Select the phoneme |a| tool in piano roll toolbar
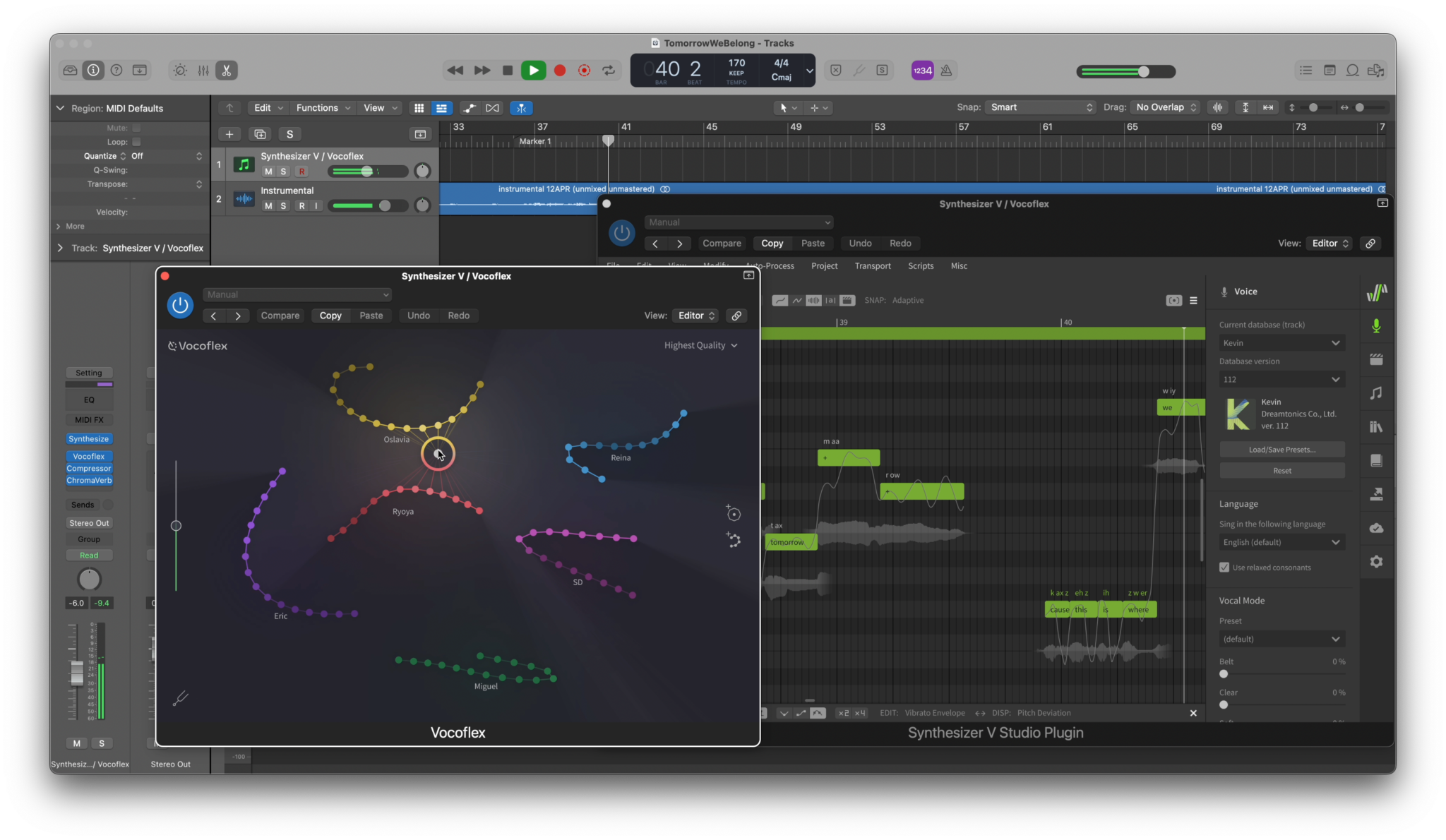 (x=830, y=300)
